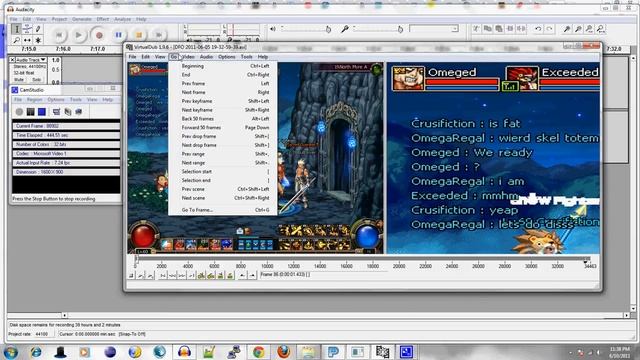The height and width of the screenshot is (360, 640).
Task: Click VirtualDub's Stop playback button
Action: coord(131,276)
